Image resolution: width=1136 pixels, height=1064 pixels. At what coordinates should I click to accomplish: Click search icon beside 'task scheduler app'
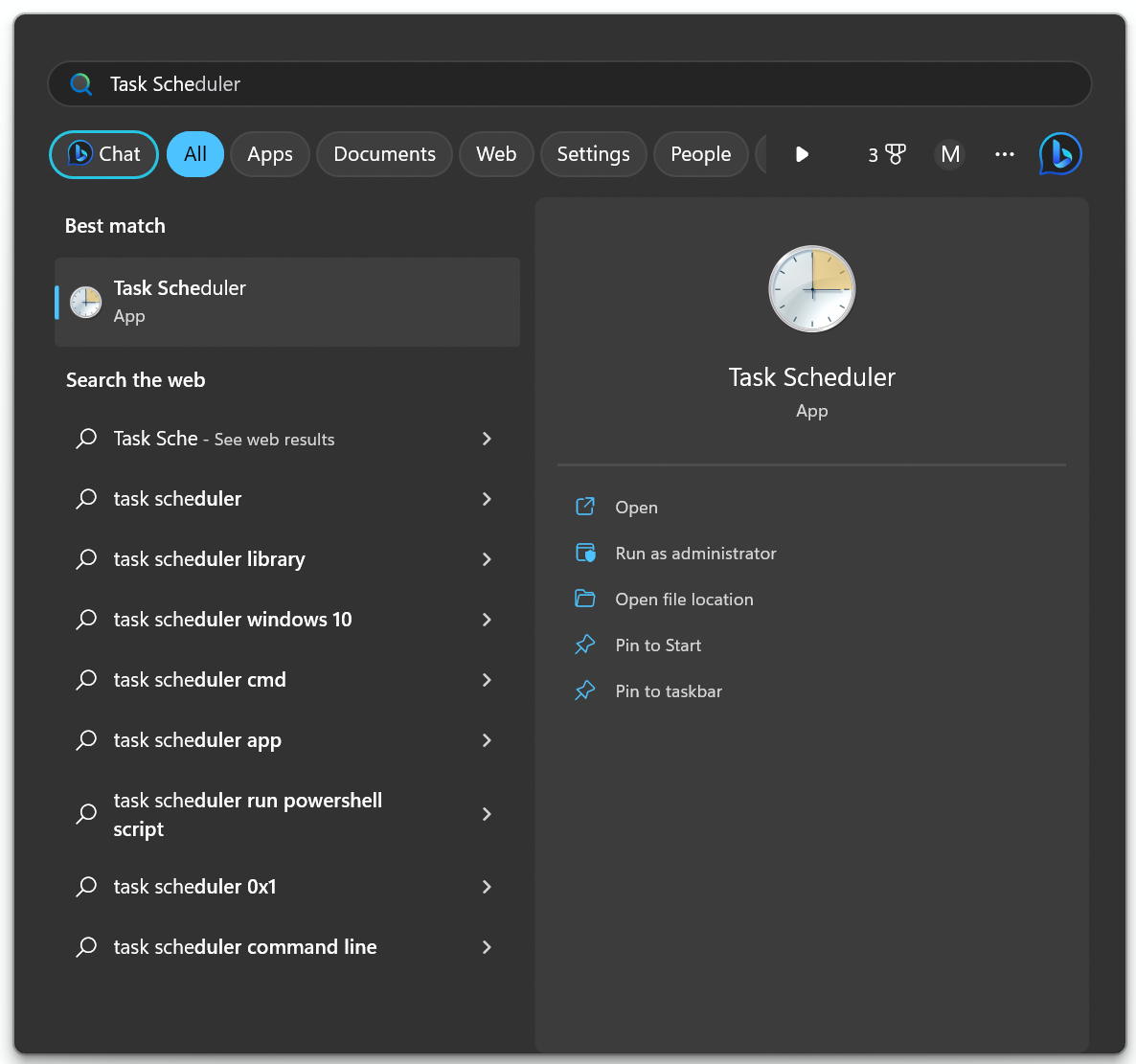click(x=86, y=740)
